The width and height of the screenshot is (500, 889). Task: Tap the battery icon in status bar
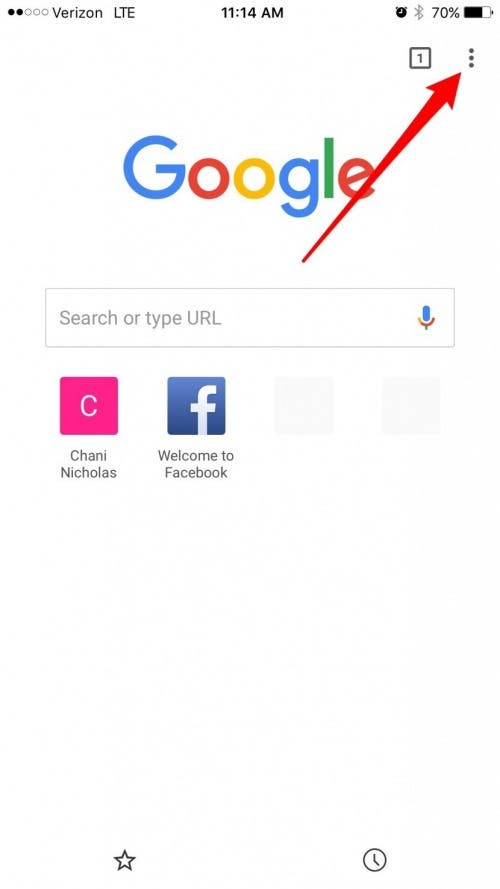coord(478,12)
